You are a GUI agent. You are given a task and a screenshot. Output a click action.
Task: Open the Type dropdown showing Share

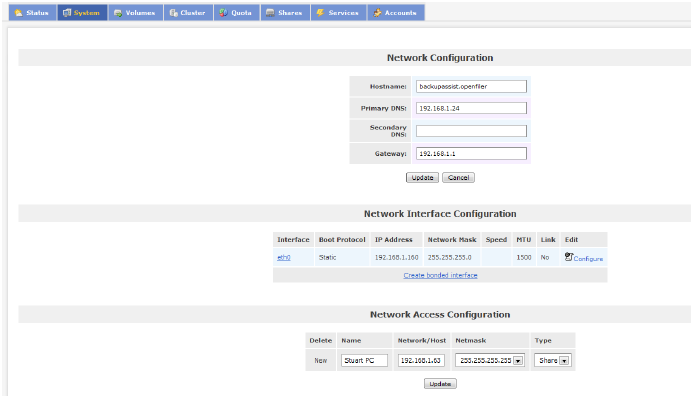(552, 360)
